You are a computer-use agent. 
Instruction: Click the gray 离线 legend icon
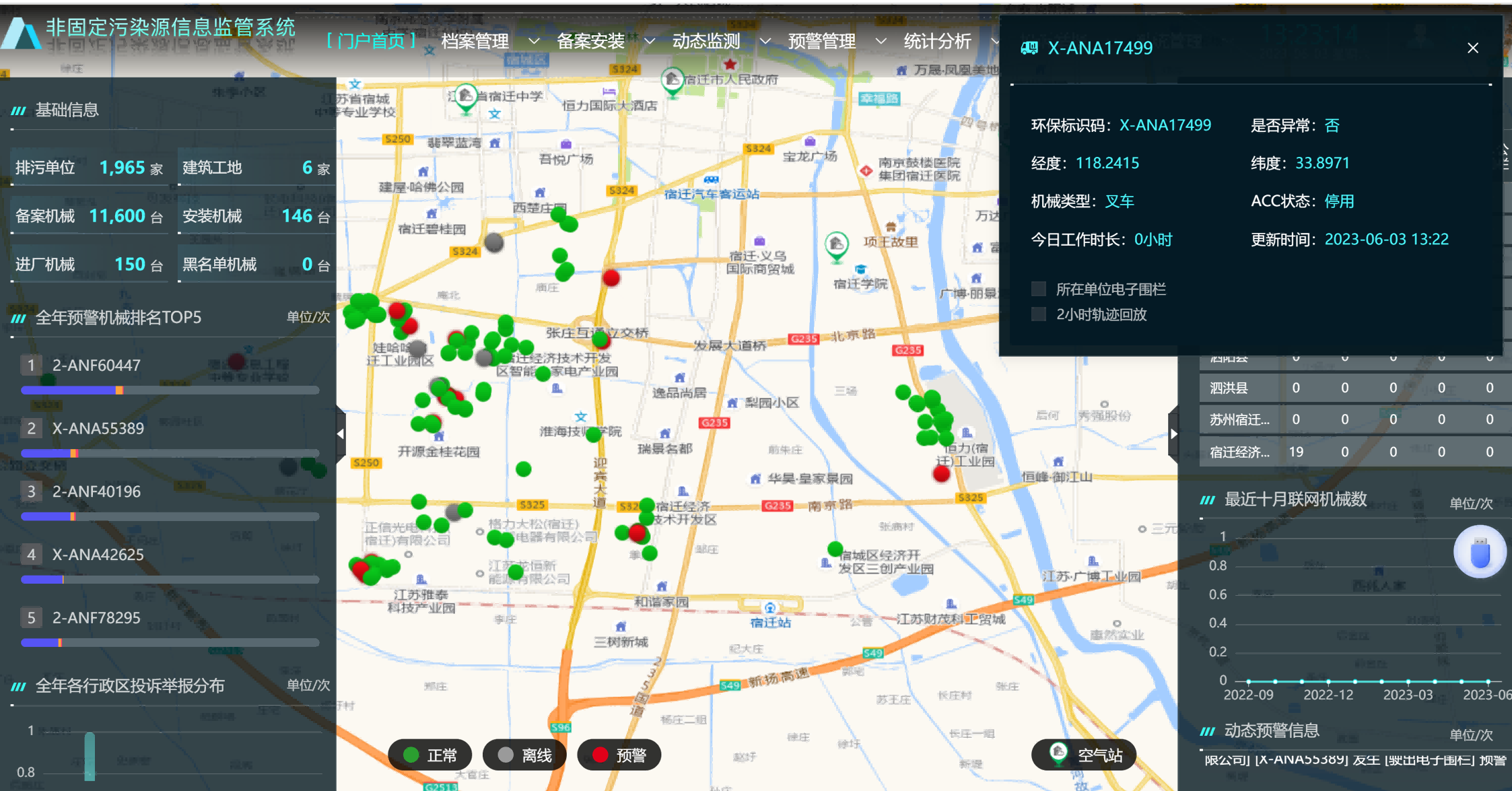point(504,755)
